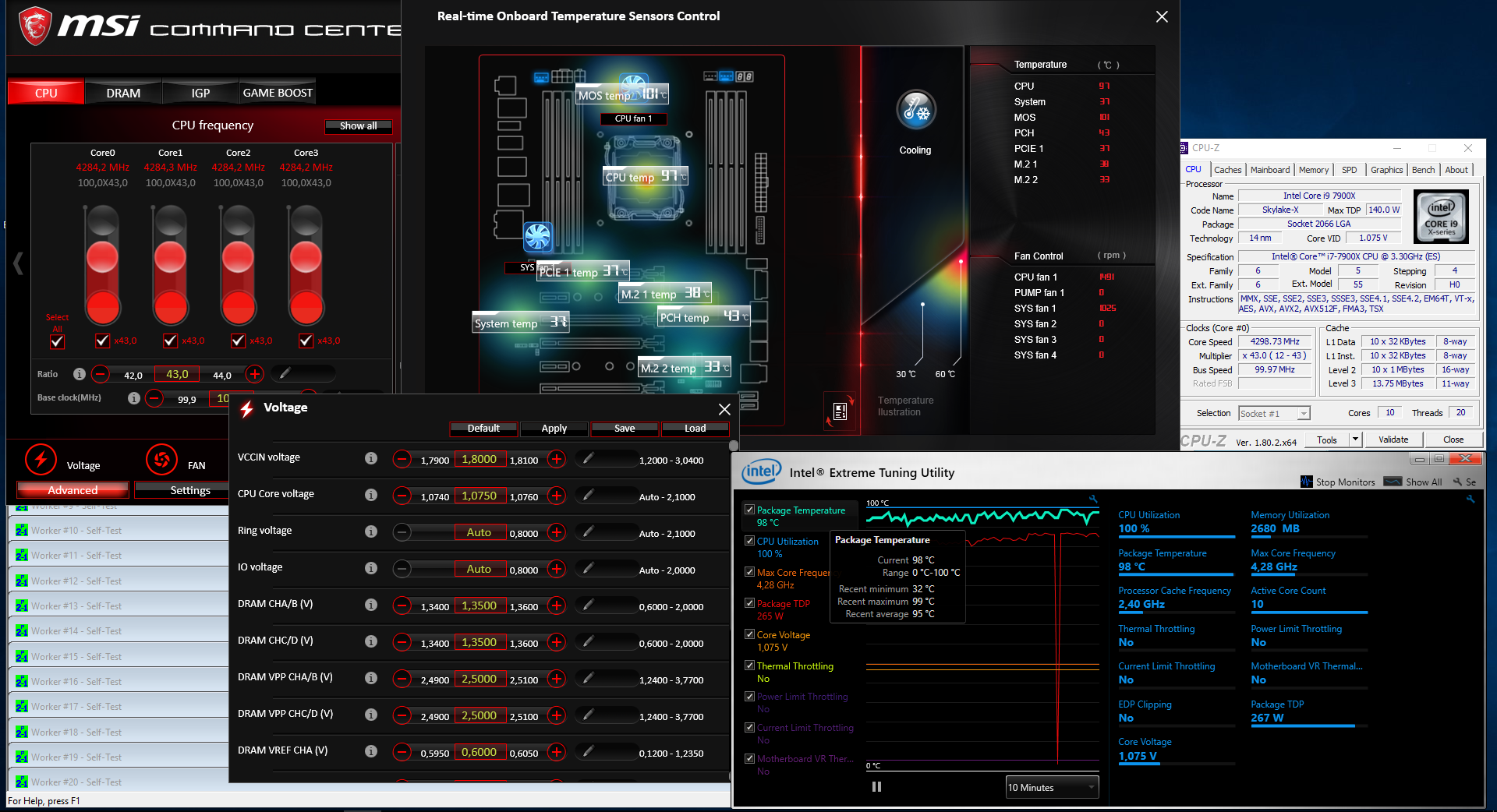Switch to the IGP tab
Viewport: 1497px width, 812px height.
[200, 93]
